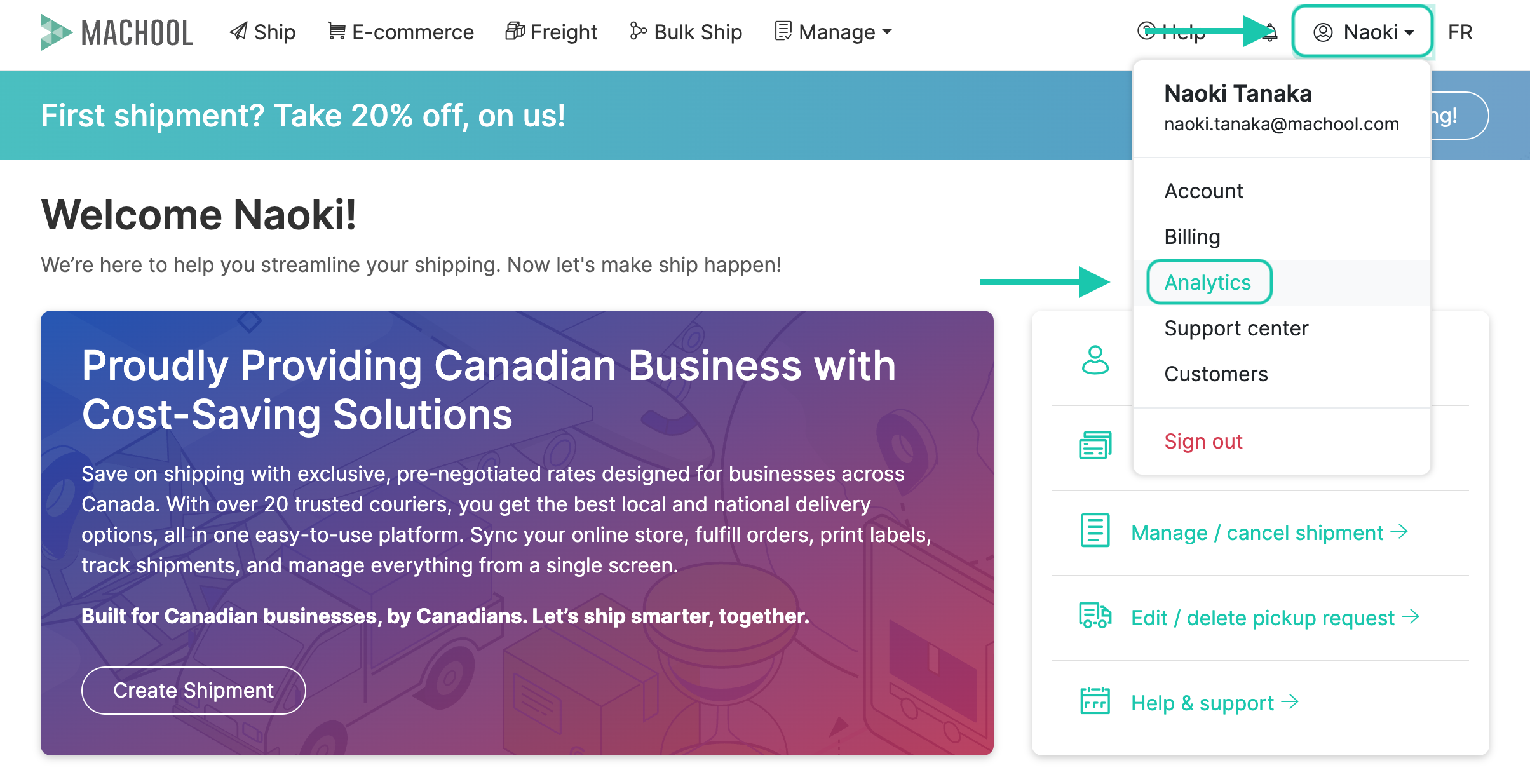Click the Ship paper-plane icon
This screenshot has height=784, width=1530.
(239, 31)
